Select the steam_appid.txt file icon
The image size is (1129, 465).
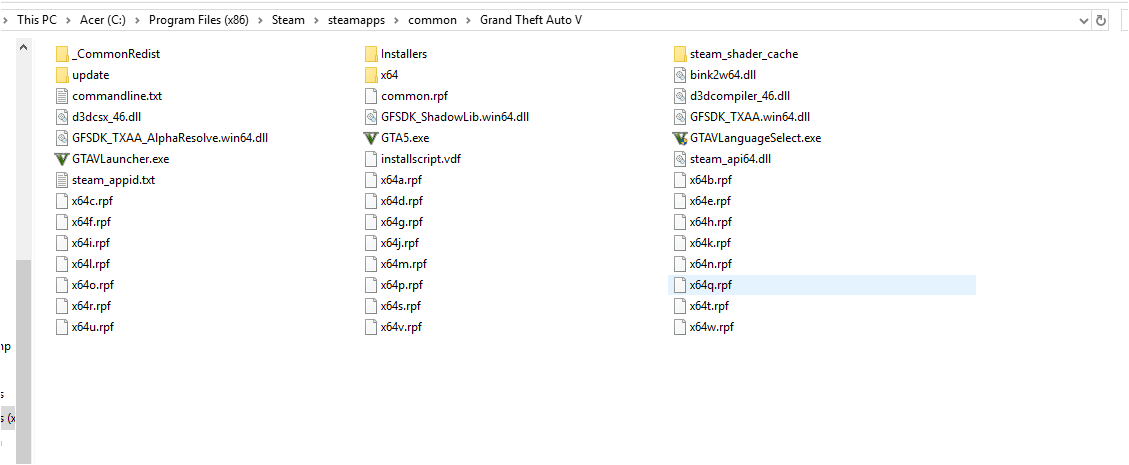click(62, 180)
